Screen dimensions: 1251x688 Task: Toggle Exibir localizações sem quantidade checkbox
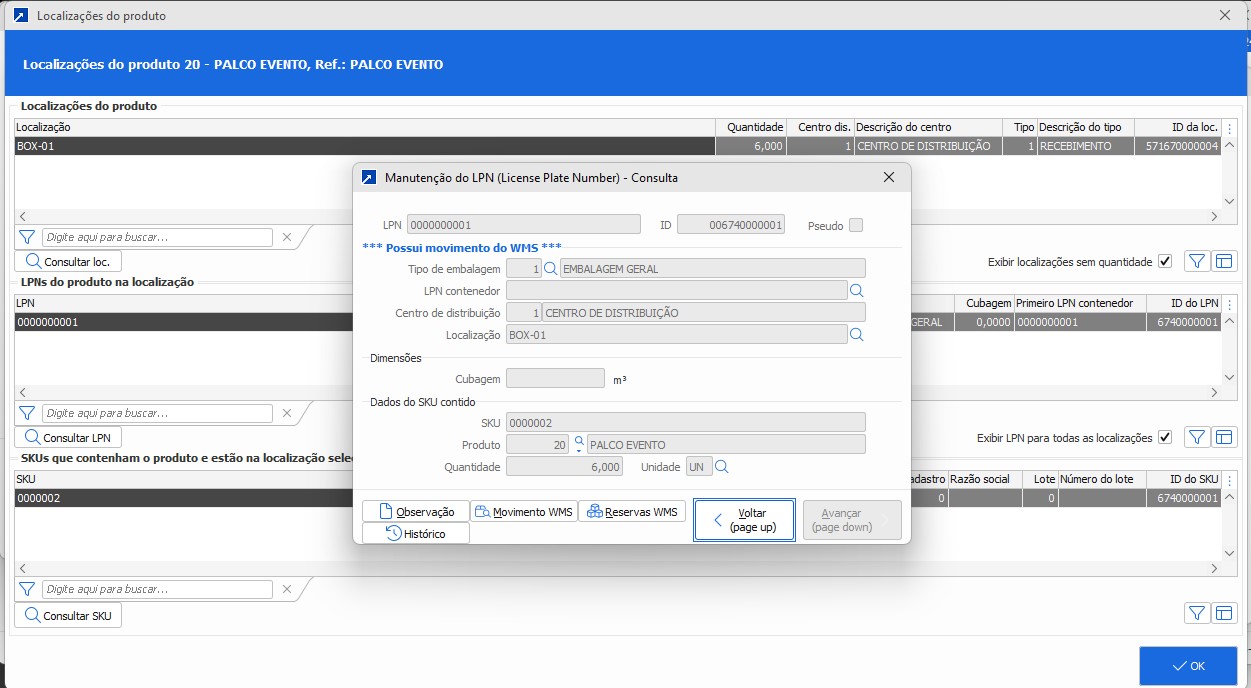tap(1164, 262)
